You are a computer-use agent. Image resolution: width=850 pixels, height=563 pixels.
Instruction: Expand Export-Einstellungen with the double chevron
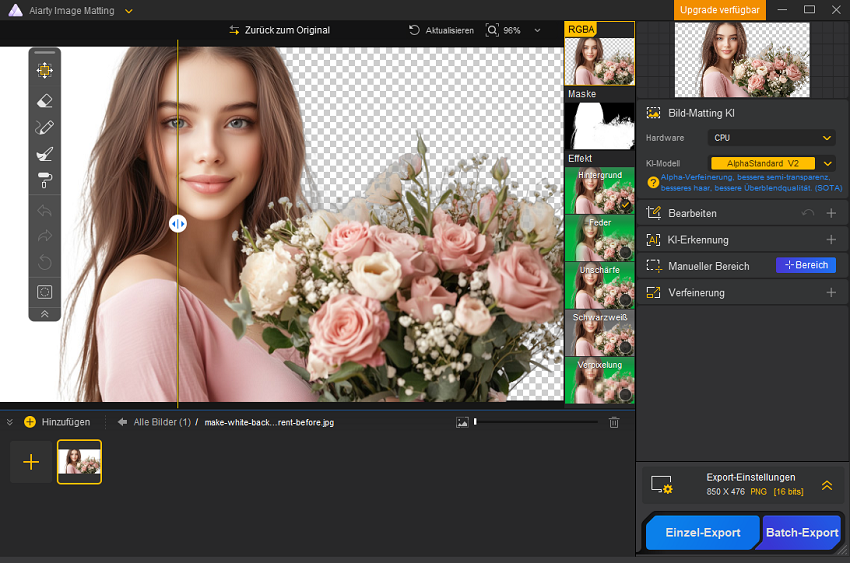827,485
